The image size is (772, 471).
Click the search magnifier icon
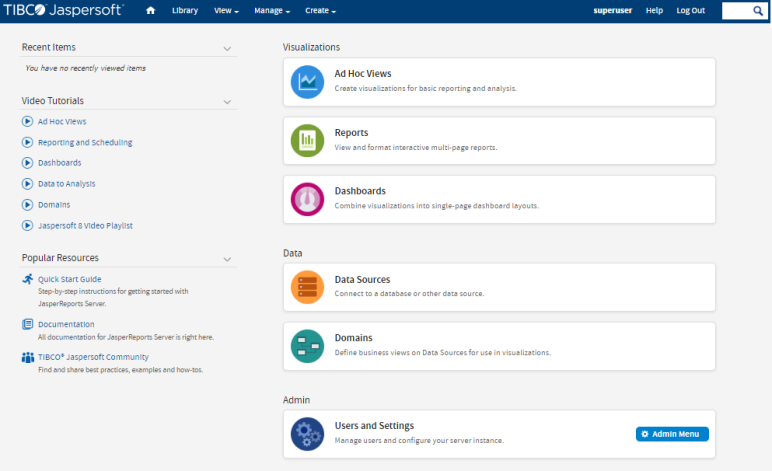pyautogui.click(x=758, y=10)
